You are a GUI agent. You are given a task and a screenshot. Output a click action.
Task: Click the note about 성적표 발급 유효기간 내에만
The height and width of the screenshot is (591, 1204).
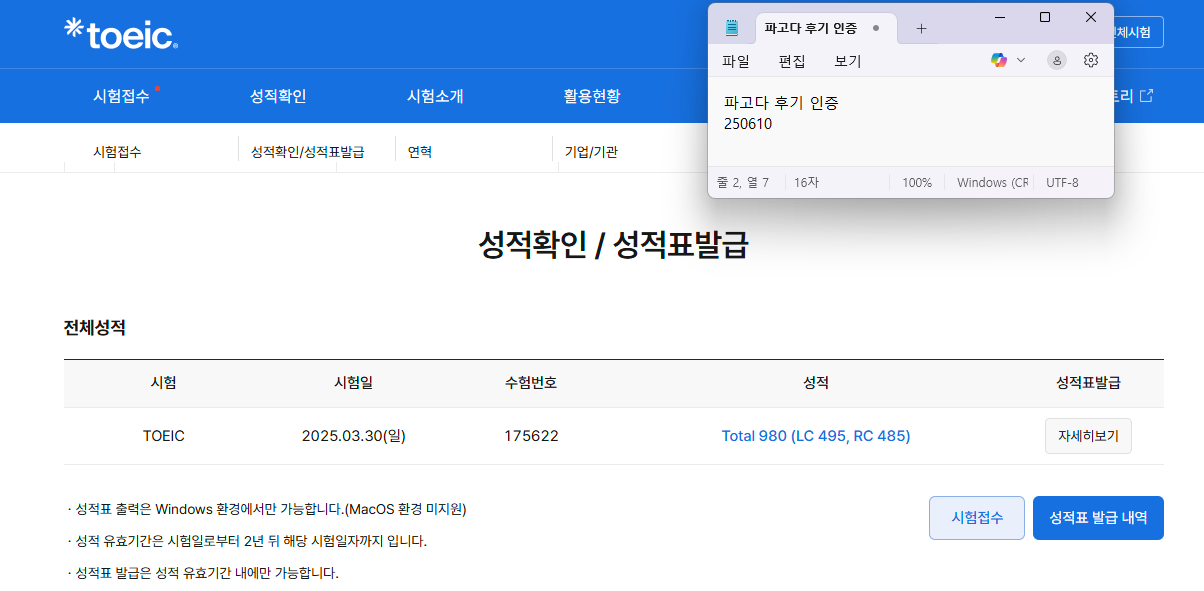pyautogui.click(x=203, y=573)
